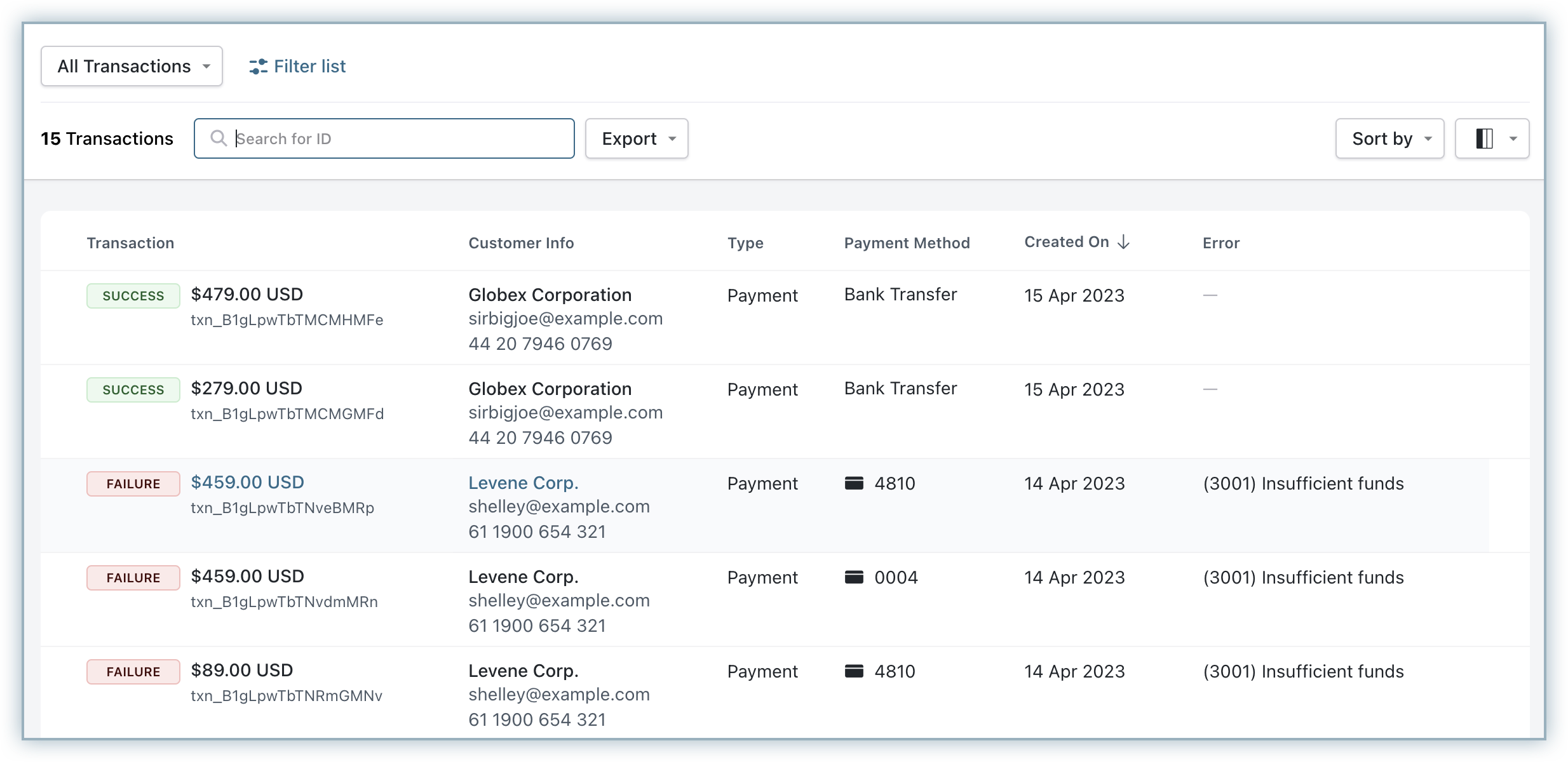This screenshot has width=1568, height=762.
Task: Open the Filter list link
Action: 309,67
